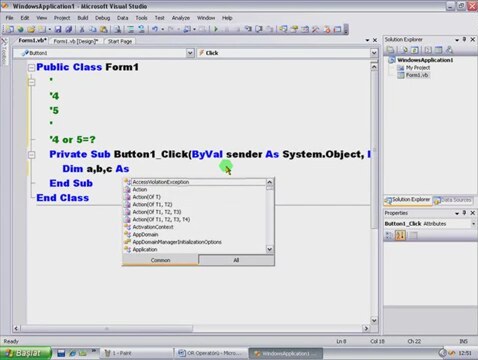Image resolution: width=478 pixels, height=360 pixels.
Task: Collapse the Button1_Click Sub outline box
Action: coord(31,155)
